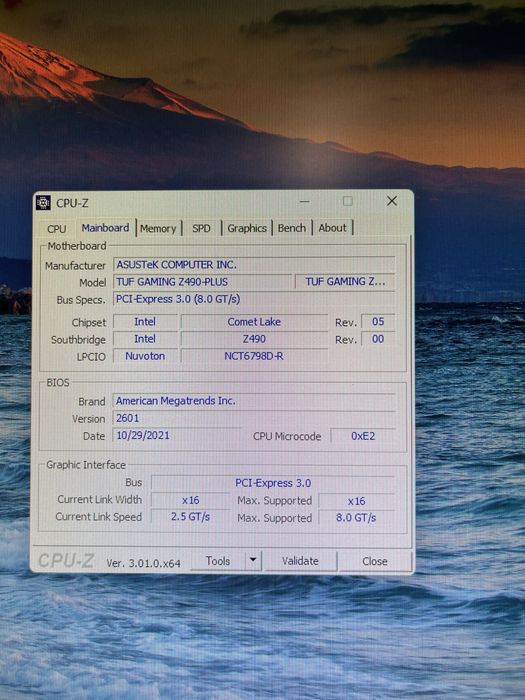The width and height of the screenshot is (525, 700).
Task: Click the Max. Supported link width x16
Action: 357,501
